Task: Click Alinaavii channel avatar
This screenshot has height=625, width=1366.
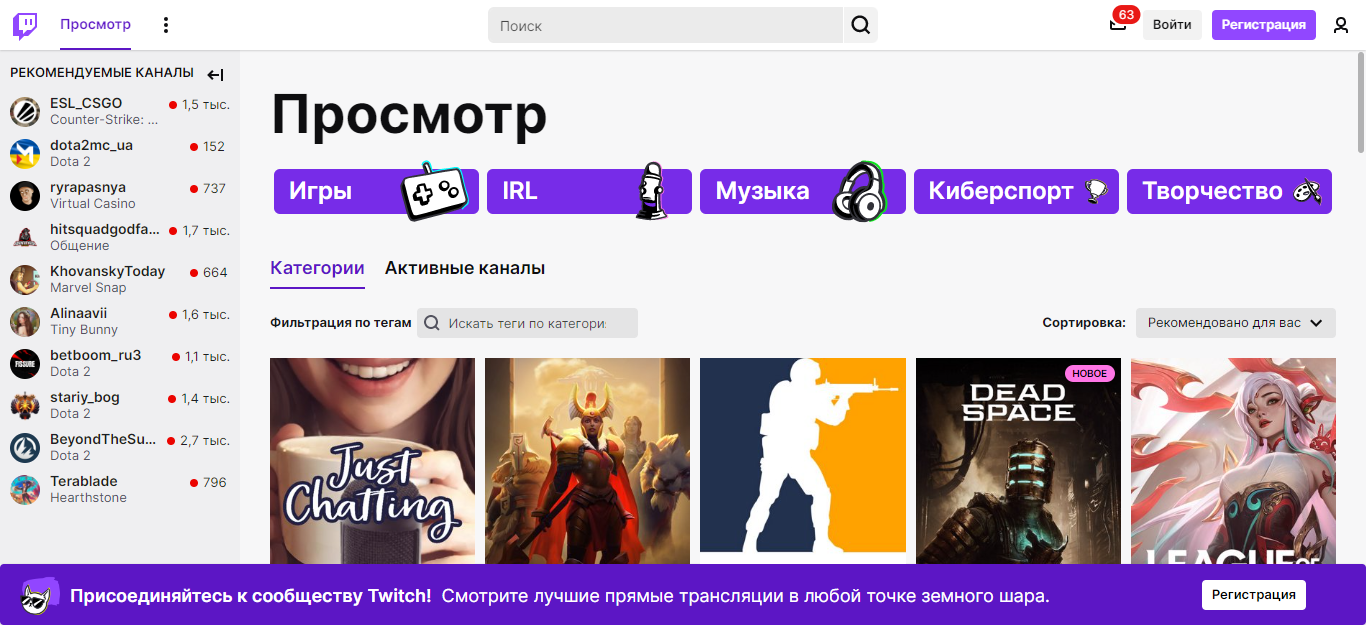Action: click(25, 321)
